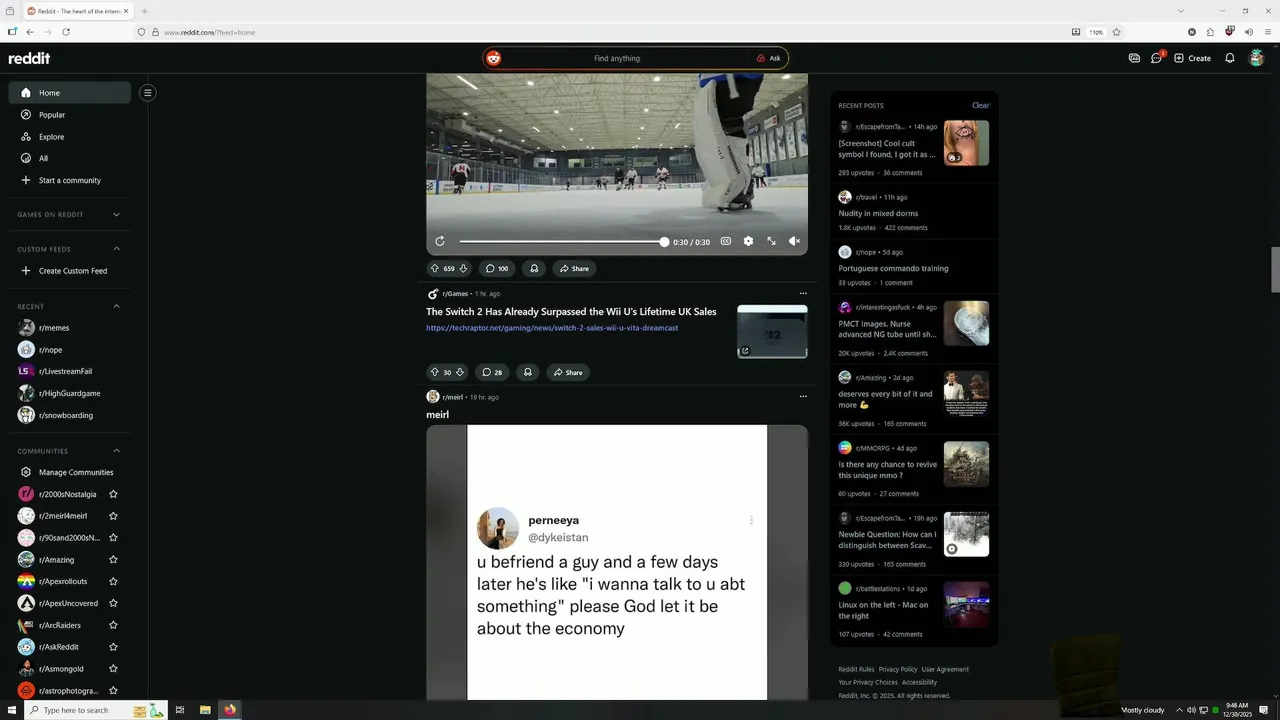1280x720 pixels.
Task: Bookmark this page with star icon
Action: pos(1117,32)
